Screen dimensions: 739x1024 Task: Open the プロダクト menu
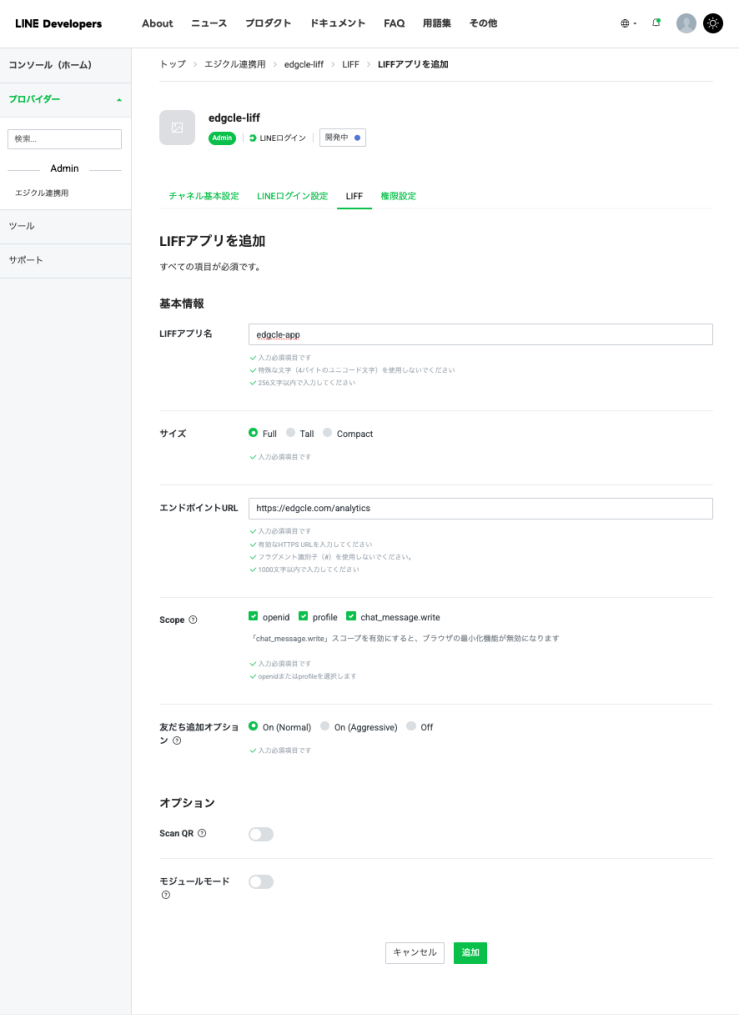point(268,24)
